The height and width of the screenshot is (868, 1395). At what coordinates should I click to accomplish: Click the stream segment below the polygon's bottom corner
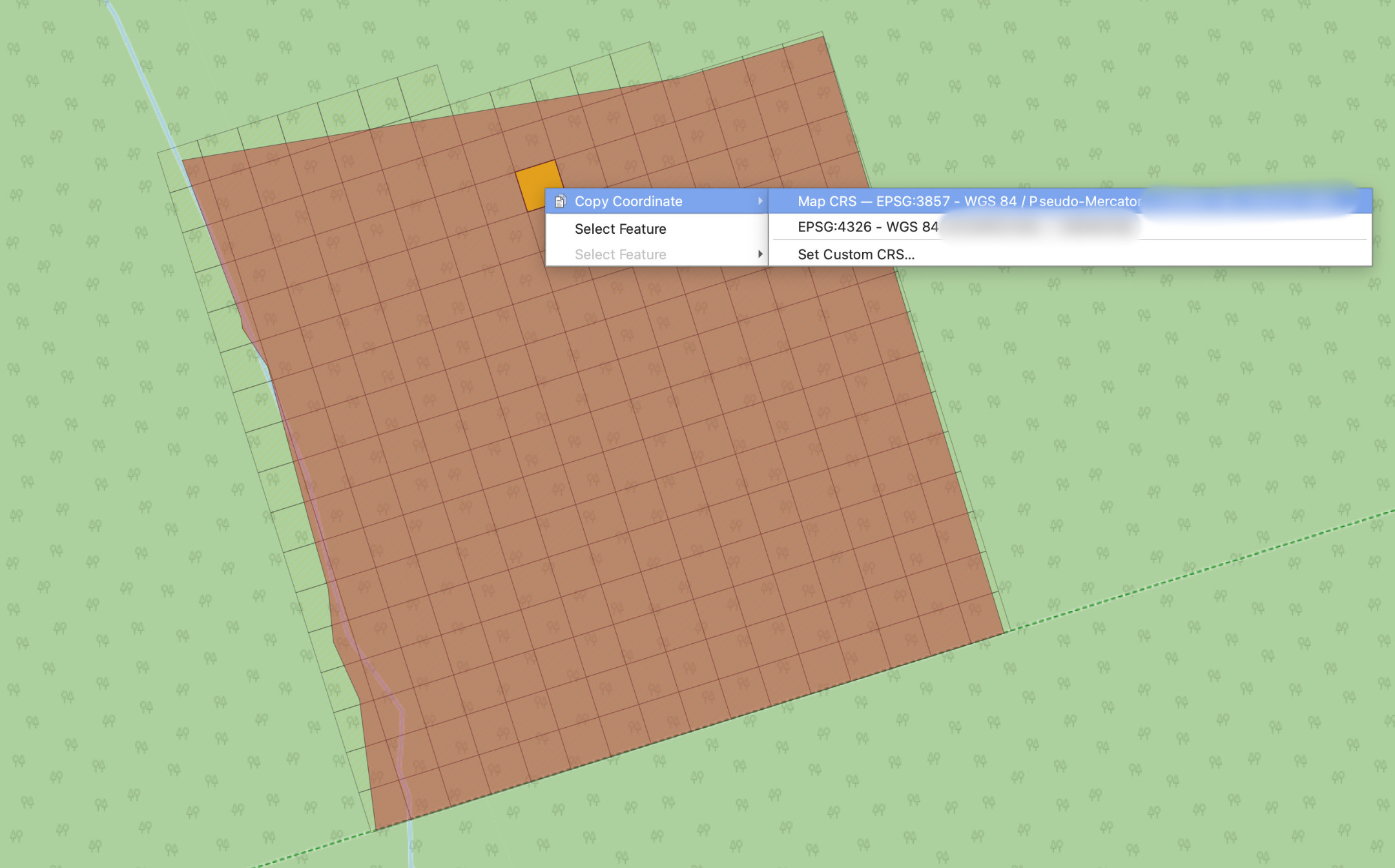pos(411,846)
